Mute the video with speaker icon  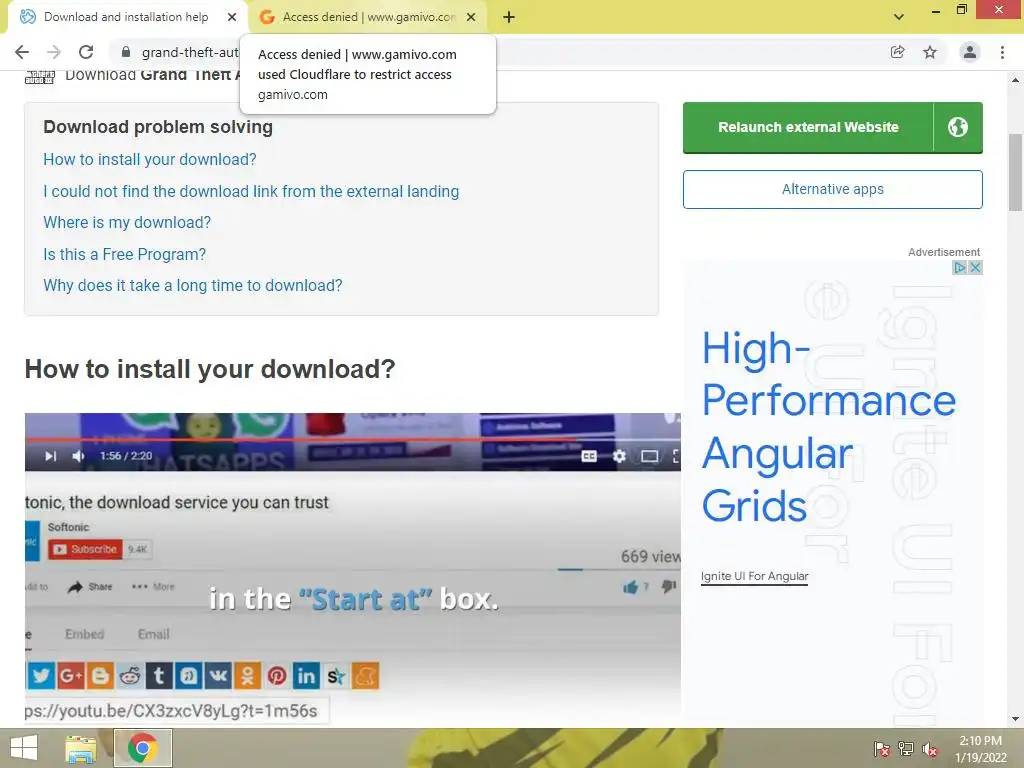(x=78, y=456)
